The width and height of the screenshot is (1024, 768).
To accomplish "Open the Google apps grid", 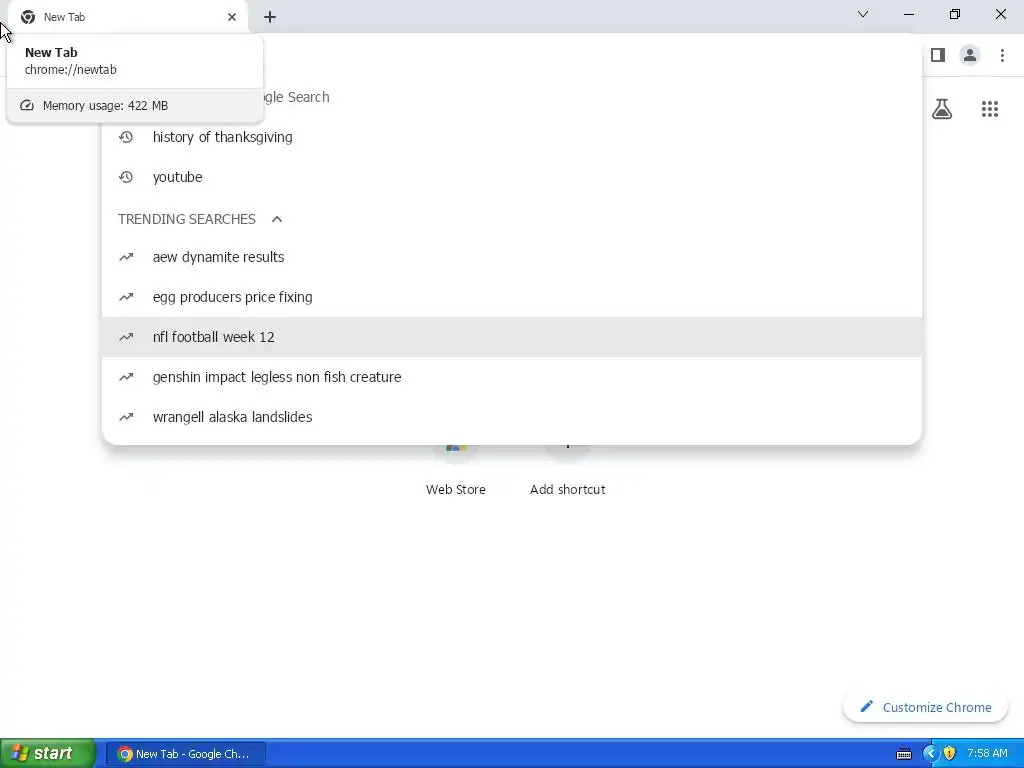I will point(990,109).
